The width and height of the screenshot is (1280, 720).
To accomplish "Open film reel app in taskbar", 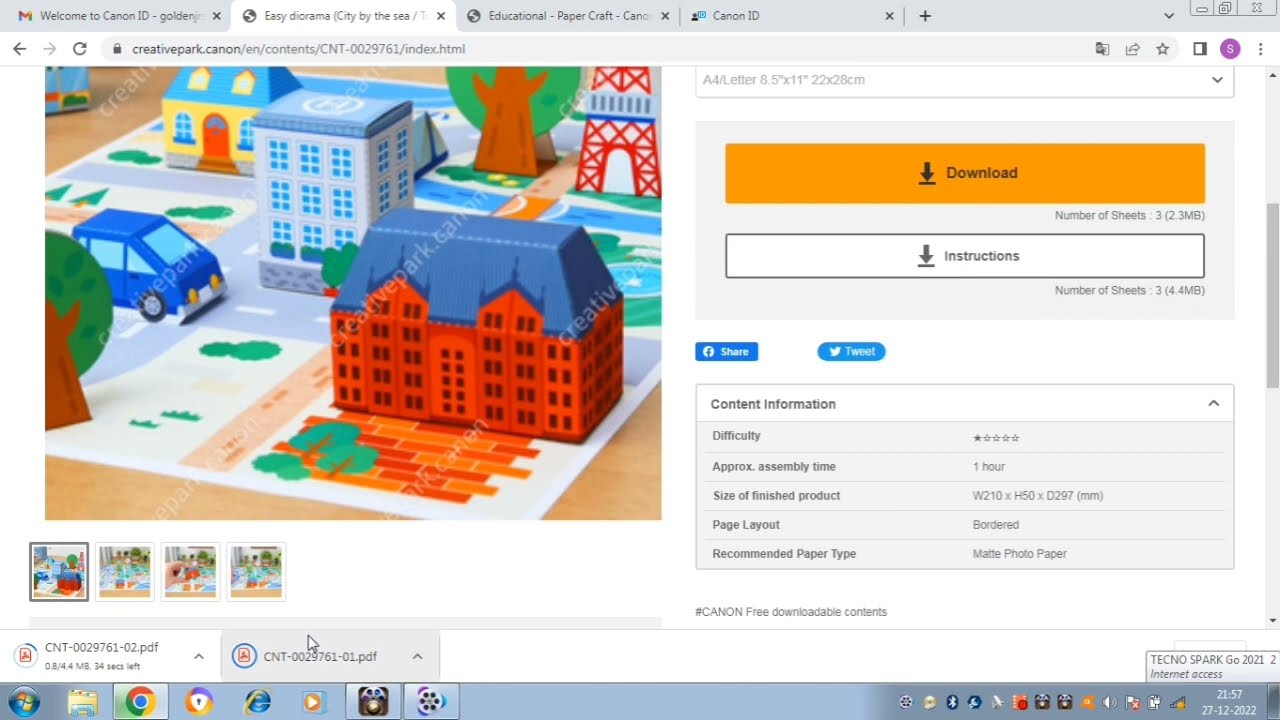I will [x=431, y=702].
